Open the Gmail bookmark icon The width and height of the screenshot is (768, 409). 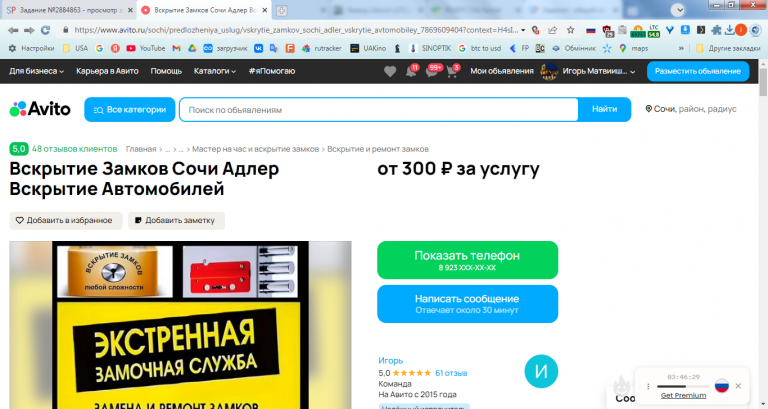click(176, 48)
